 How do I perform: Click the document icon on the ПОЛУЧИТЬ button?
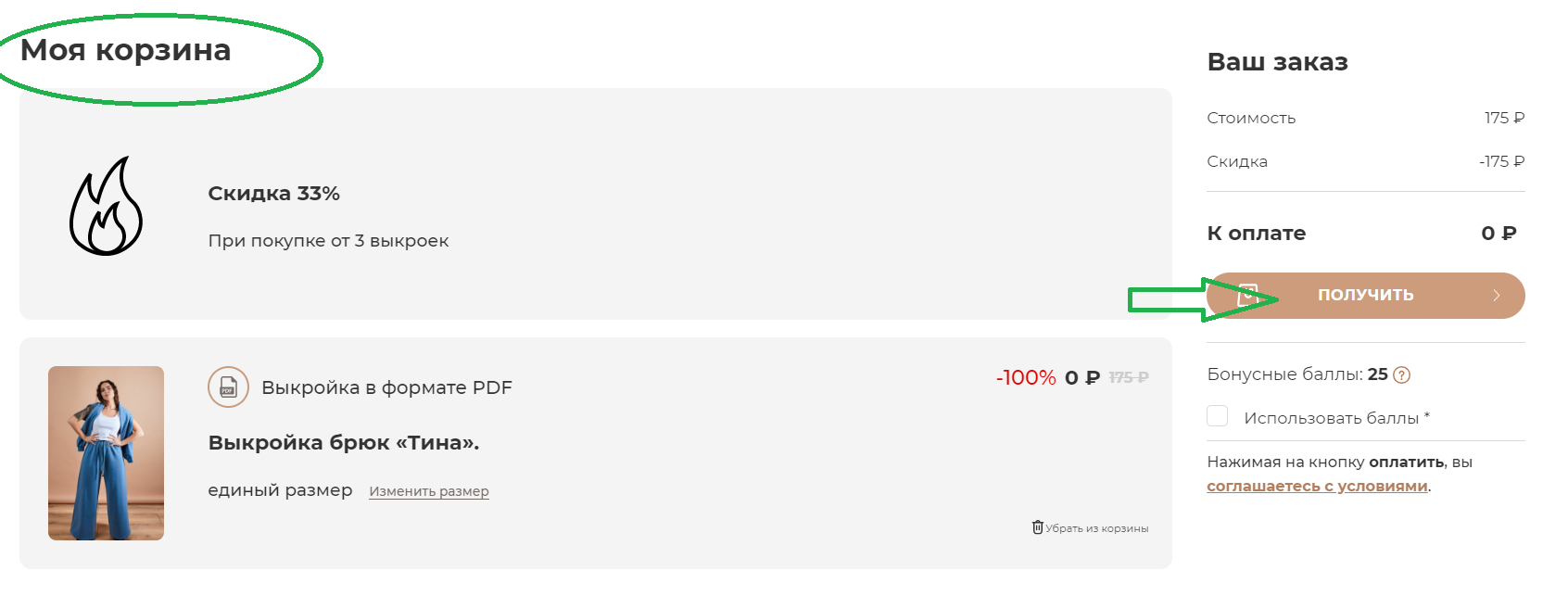(x=1247, y=296)
